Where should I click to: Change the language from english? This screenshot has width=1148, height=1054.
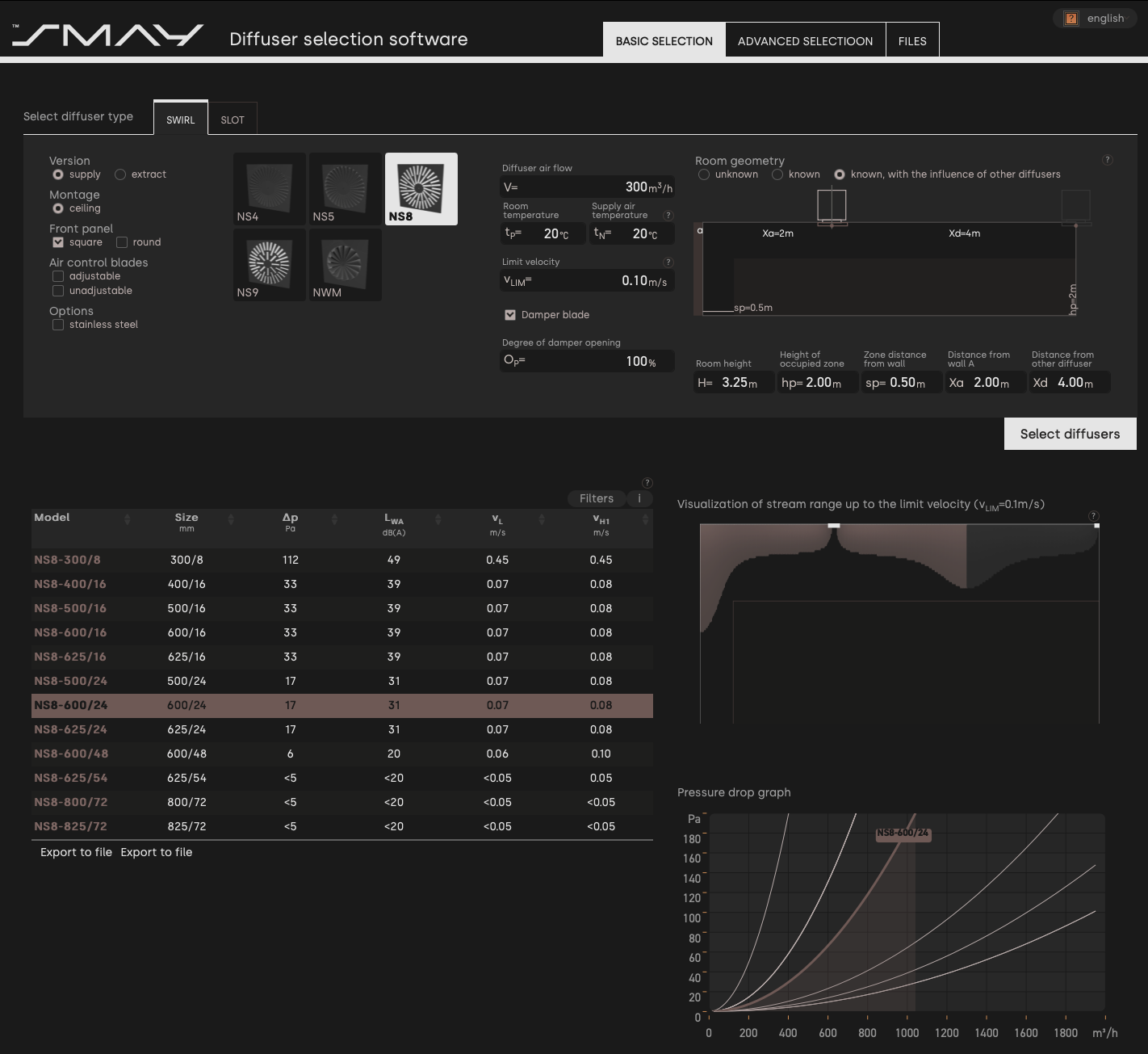click(x=1097, y=19)
